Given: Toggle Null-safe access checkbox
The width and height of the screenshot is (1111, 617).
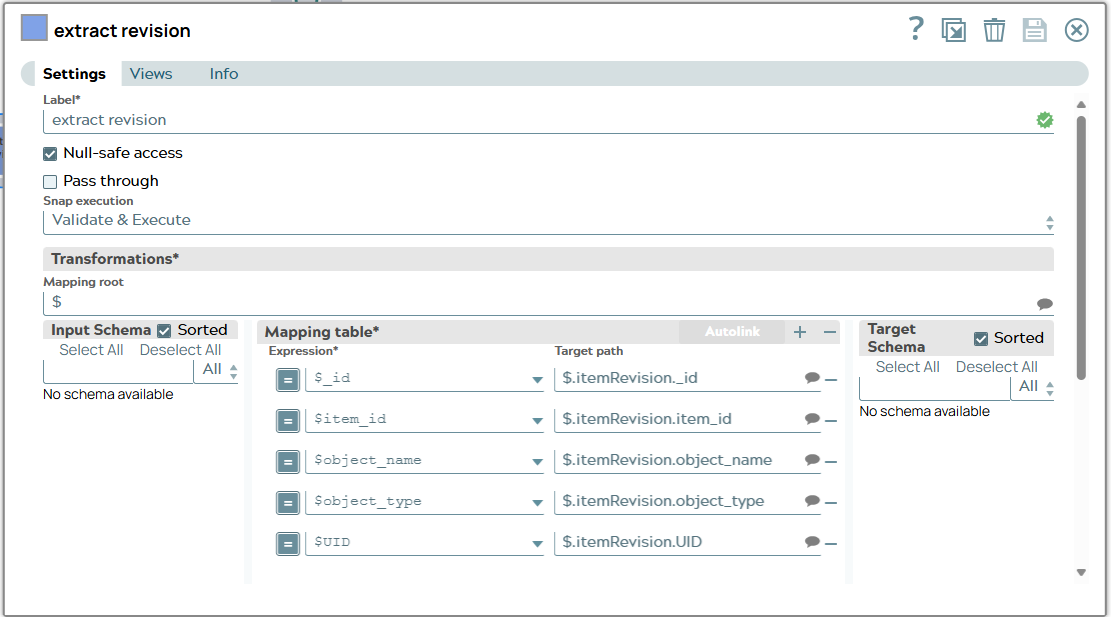Looking at the screenshot, I should (x=50, y=154).
